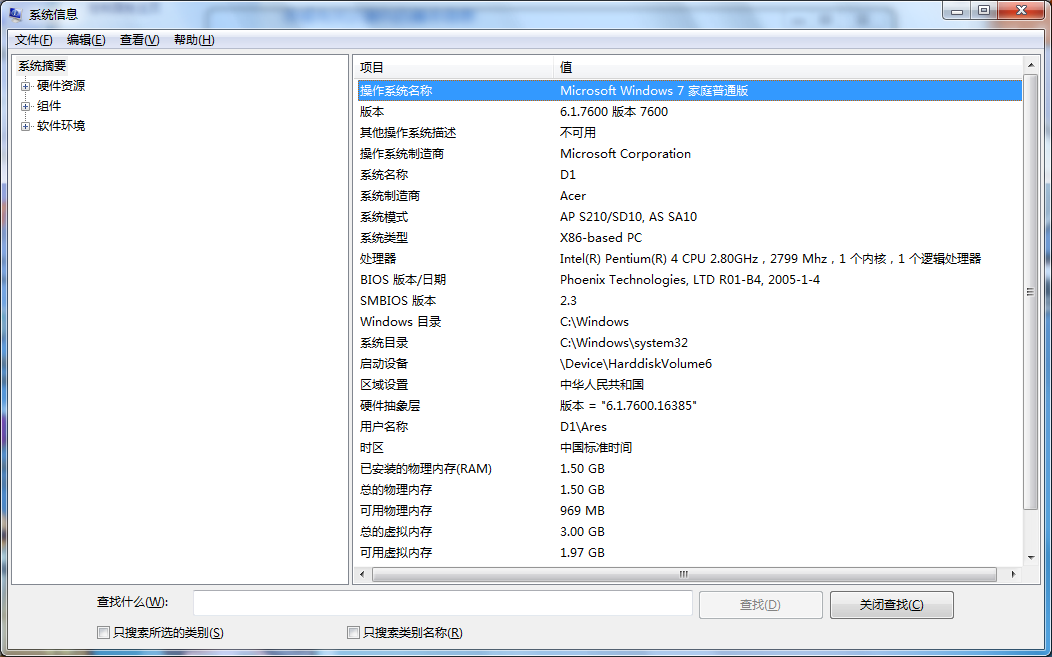The height and width of the screenshot is (657, 1052).
Task: Select the 处理器 row
Action: pyautogui.click(x=689, y=258)
